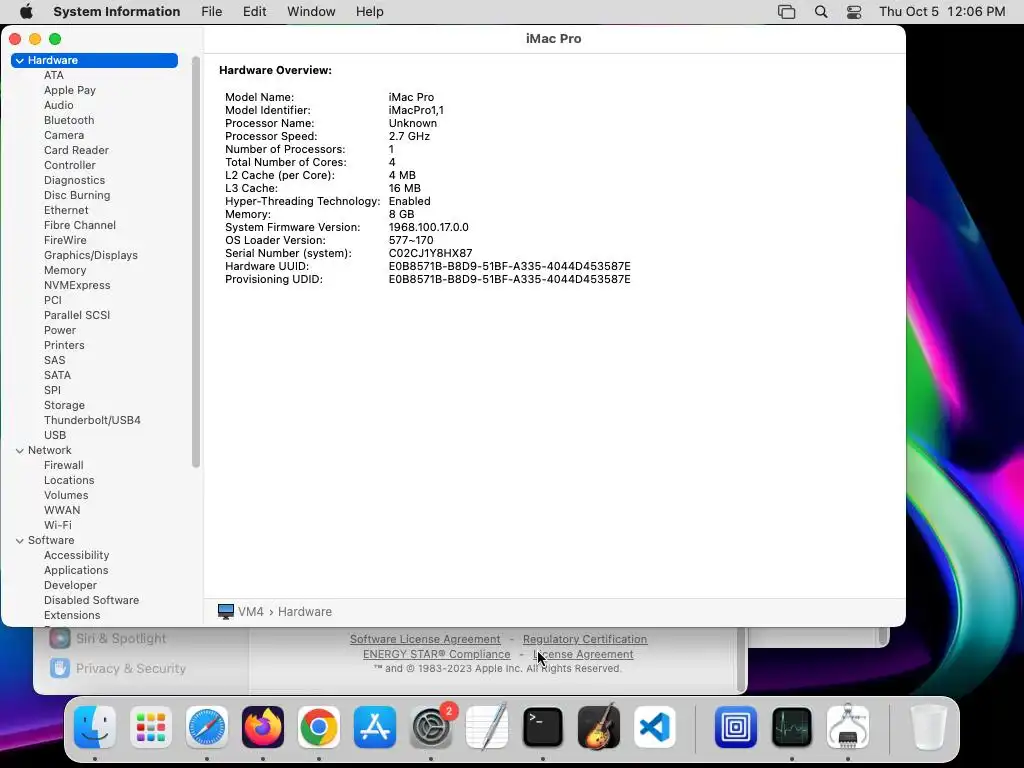This screenshot has width=1024, height=768.
Task: Open the App Store dock icon
Action: [x=375, y=727]
